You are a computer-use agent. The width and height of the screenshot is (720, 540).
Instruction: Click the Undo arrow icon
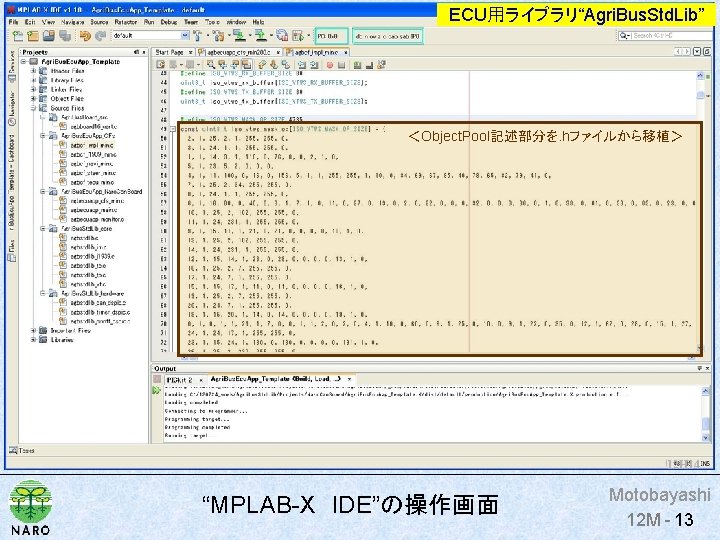pos(85,35)
